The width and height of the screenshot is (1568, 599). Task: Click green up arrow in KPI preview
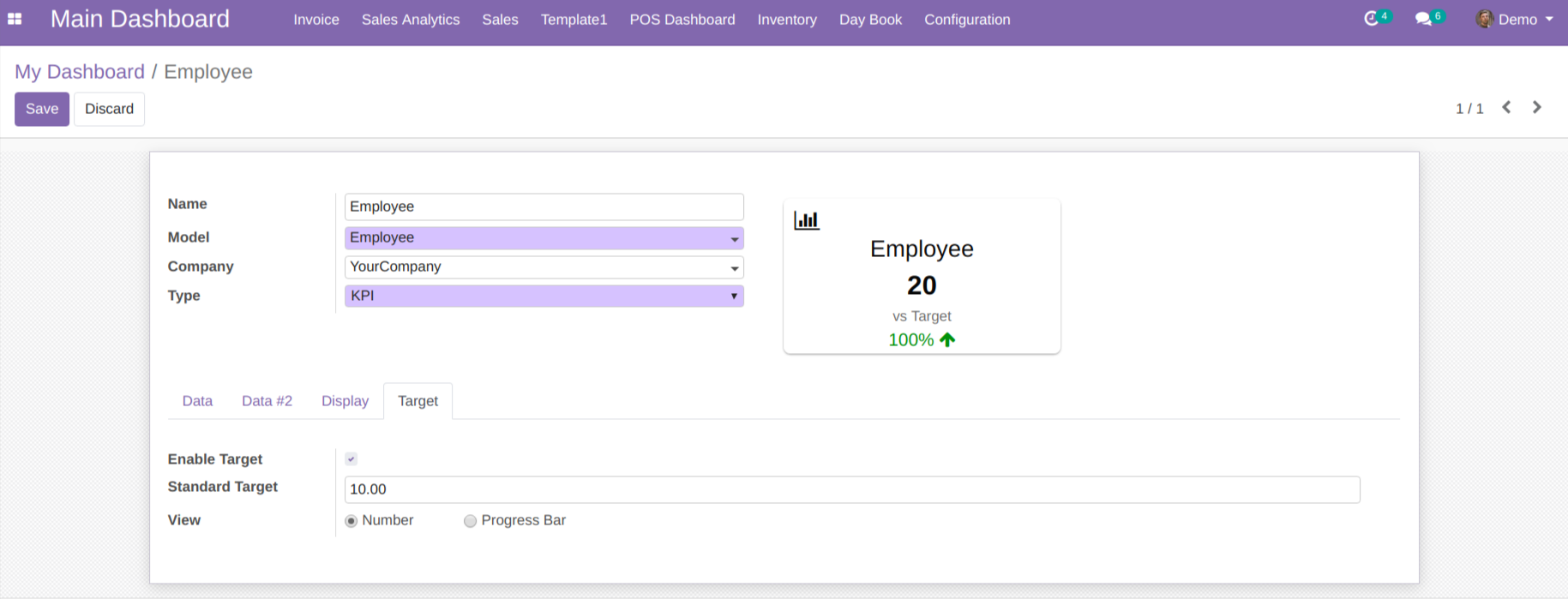tap(947, 340)
